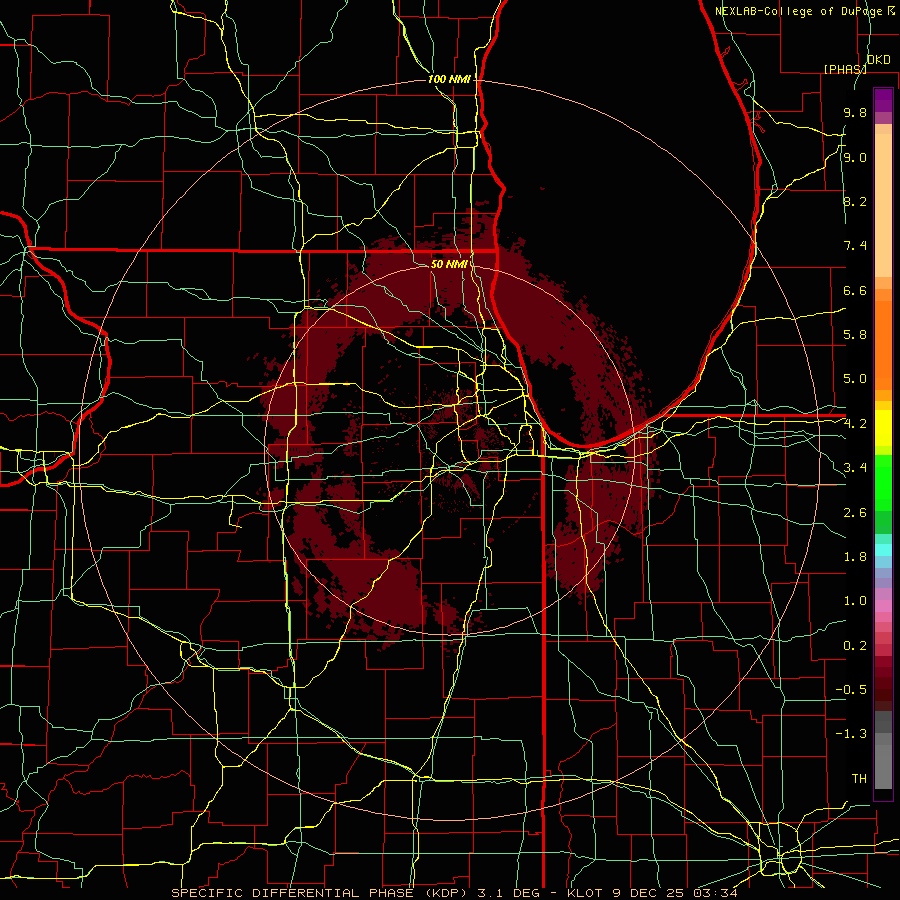Click the 9.0 value on the color scale
900x900 pixels.
point(855,157)
